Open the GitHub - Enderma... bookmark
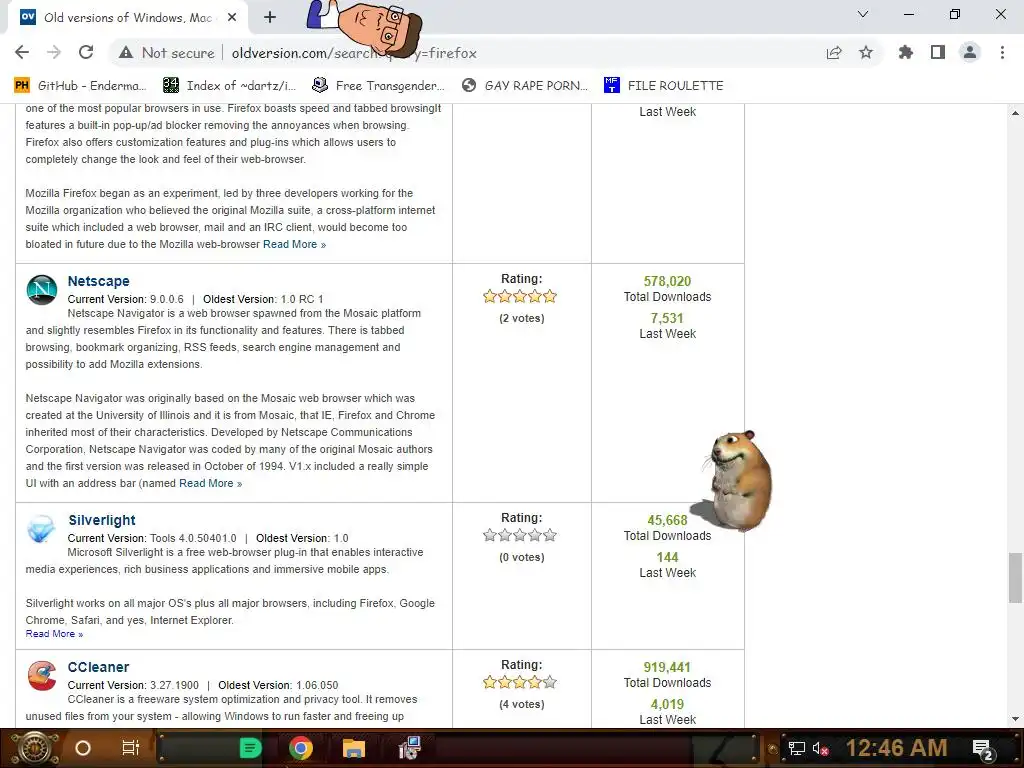The height and width of the screenshot is (768, 1024). point(80,86)
